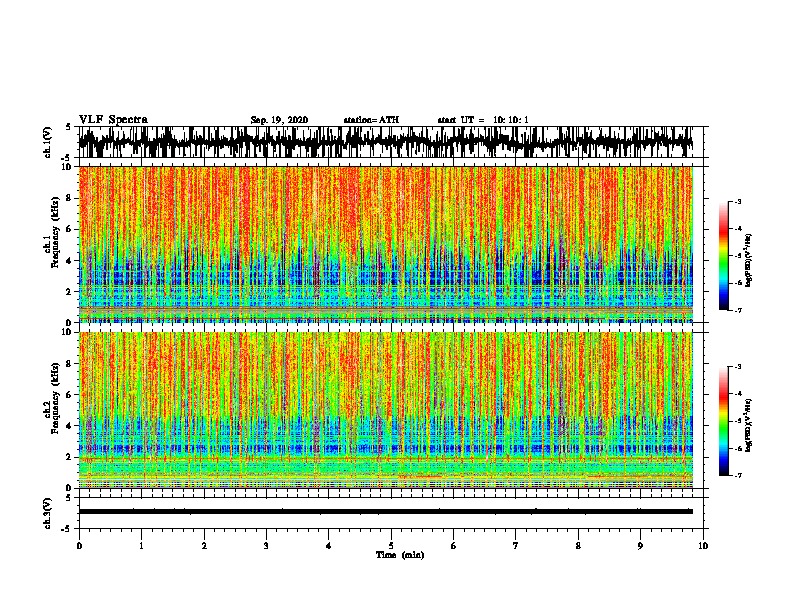
Task: Click the "4" tick on time axis
Action: [x=329, y=546]
